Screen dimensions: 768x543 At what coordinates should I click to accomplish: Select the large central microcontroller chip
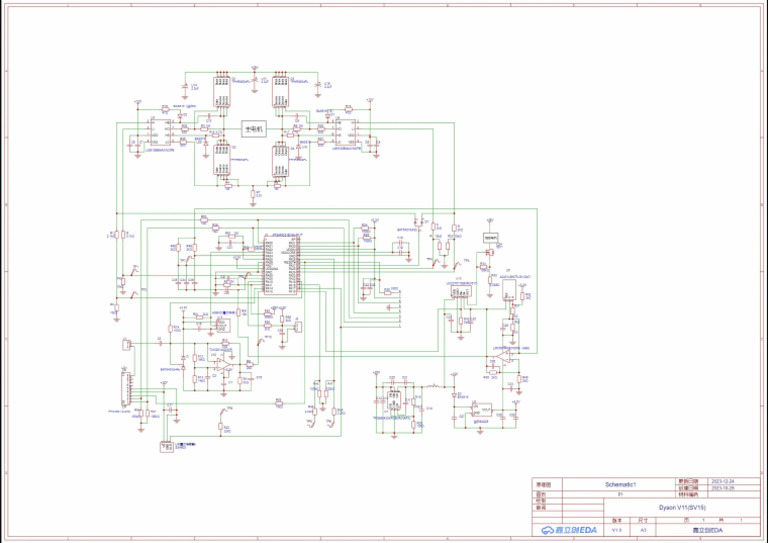(x=281, y=265)
